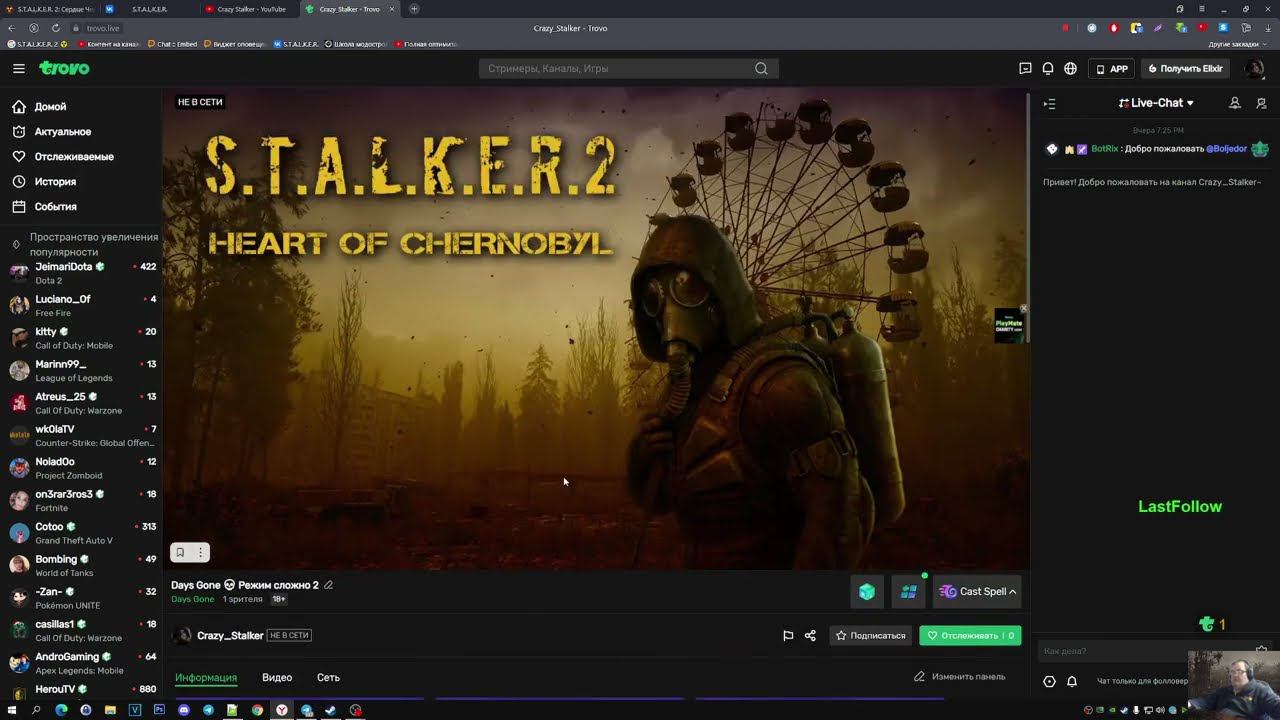Image resolution: width=1280 pixels, height=720 pixels.
Task: Open kitty channel in sidebar
Action: tap(81, 338)
